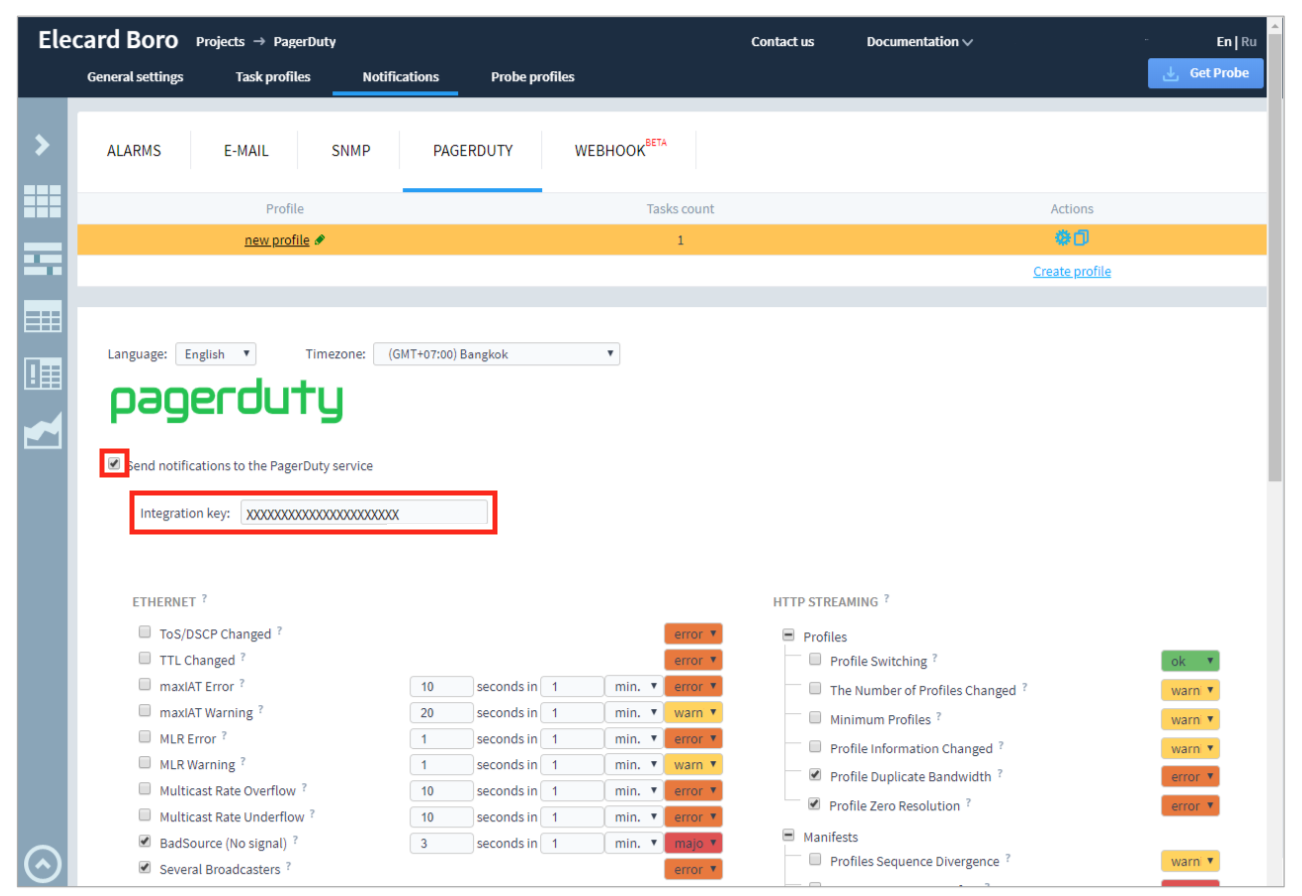Click the green pencil edit icon beside new profile
The image size is (1302, 896).
tap(320, 241)
